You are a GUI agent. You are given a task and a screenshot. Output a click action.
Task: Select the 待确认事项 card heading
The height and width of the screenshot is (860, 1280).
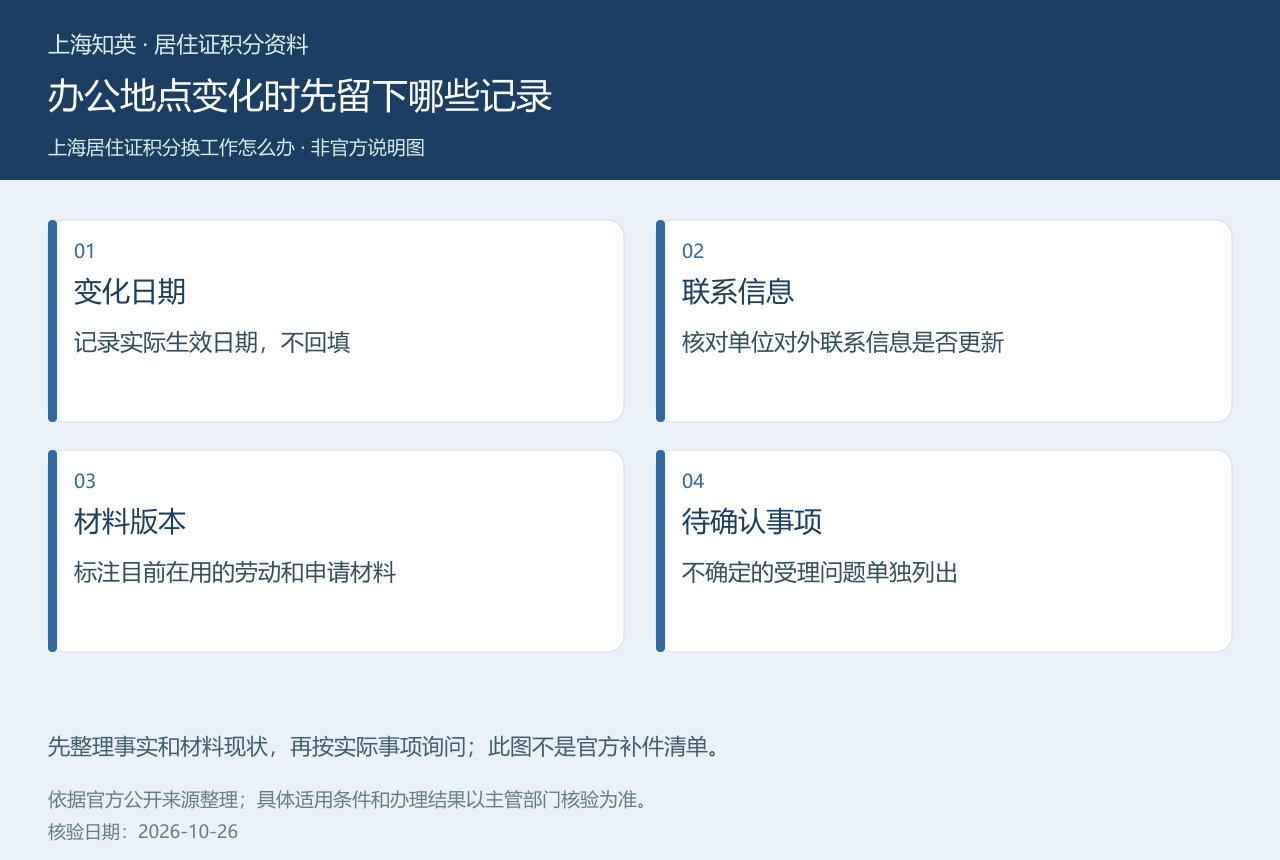tap(752, 522)
